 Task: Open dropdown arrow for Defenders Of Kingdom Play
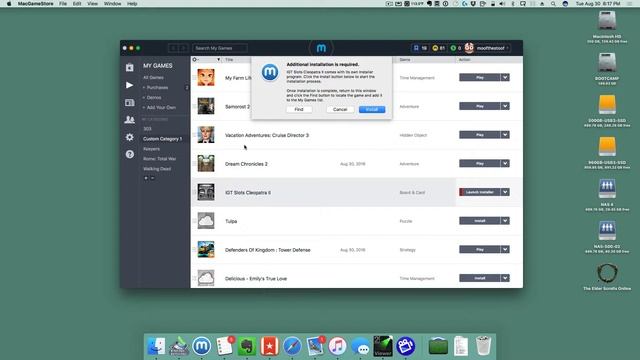[x=505, y=249]
